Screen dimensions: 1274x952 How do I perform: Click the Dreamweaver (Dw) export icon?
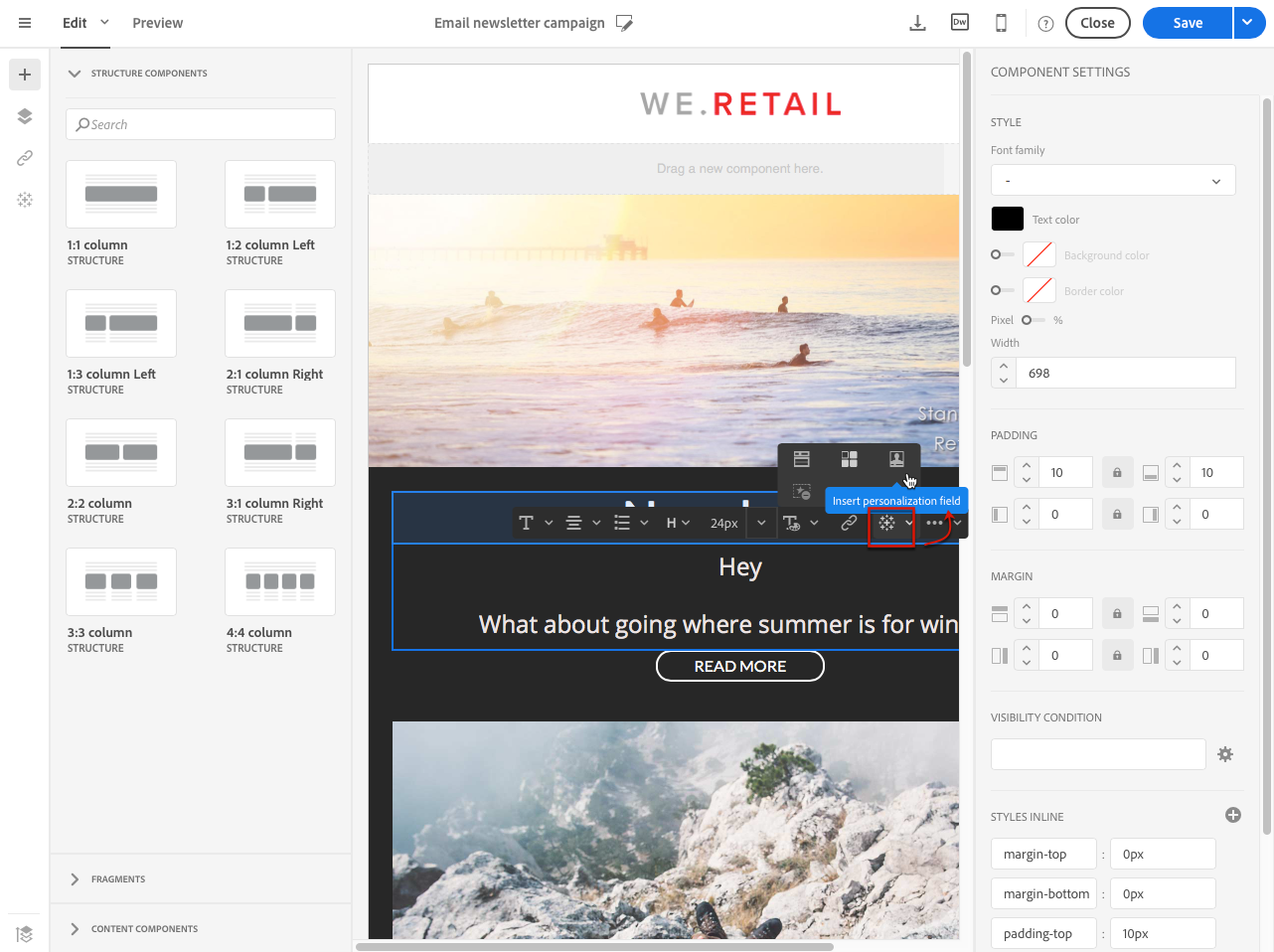pos(959,23)
